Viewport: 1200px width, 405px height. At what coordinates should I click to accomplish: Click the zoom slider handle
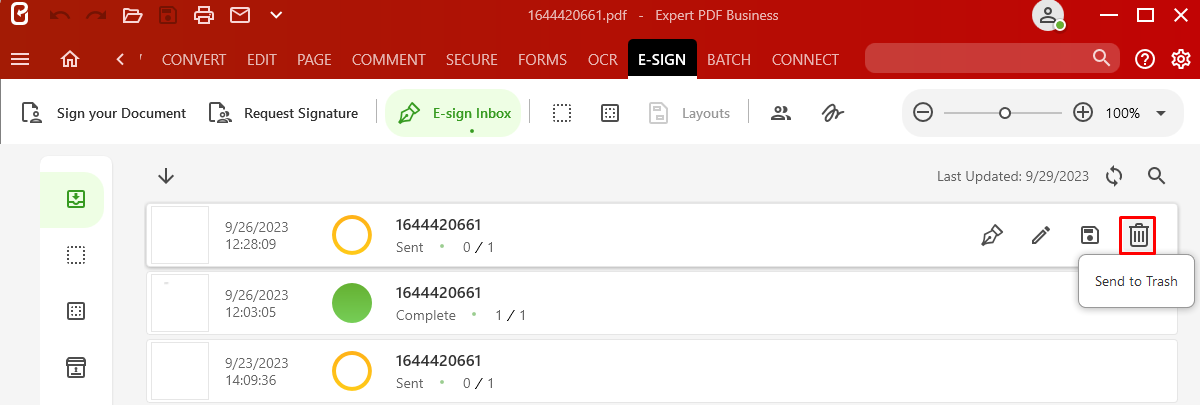[1005, 113]
